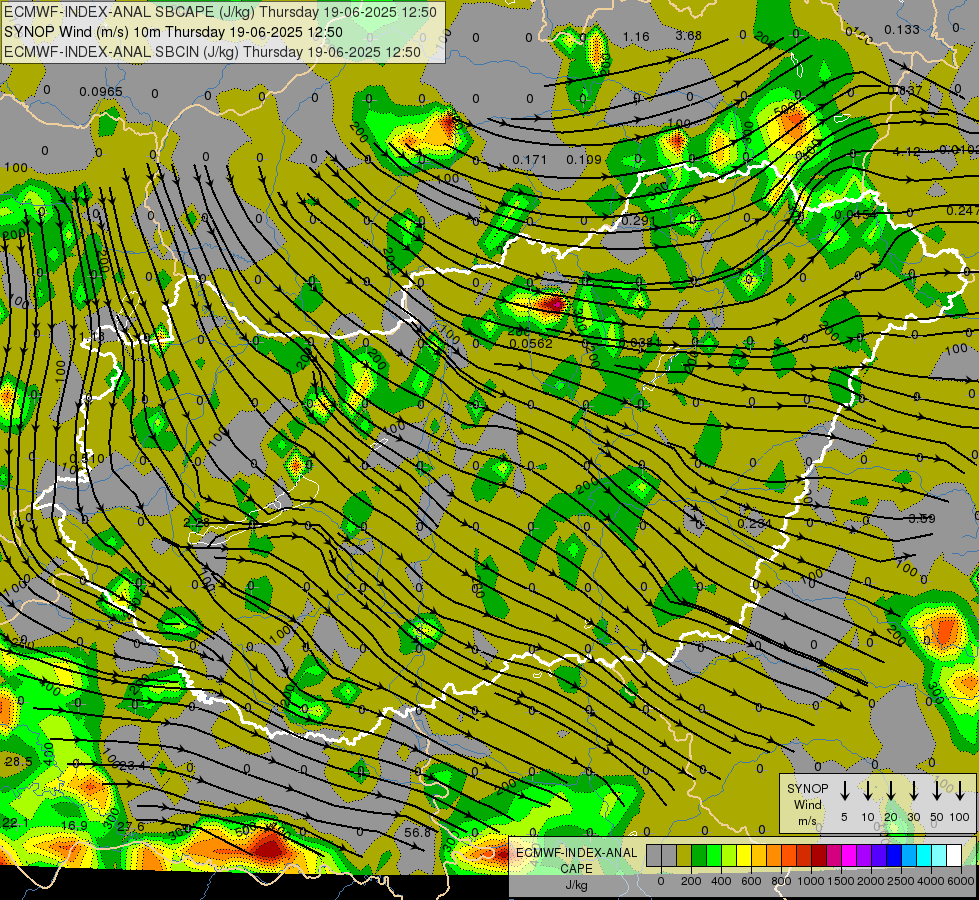979x900 pixels.
Task: Click the 600 tick label on CAPE scale
Action: (751, 882)
